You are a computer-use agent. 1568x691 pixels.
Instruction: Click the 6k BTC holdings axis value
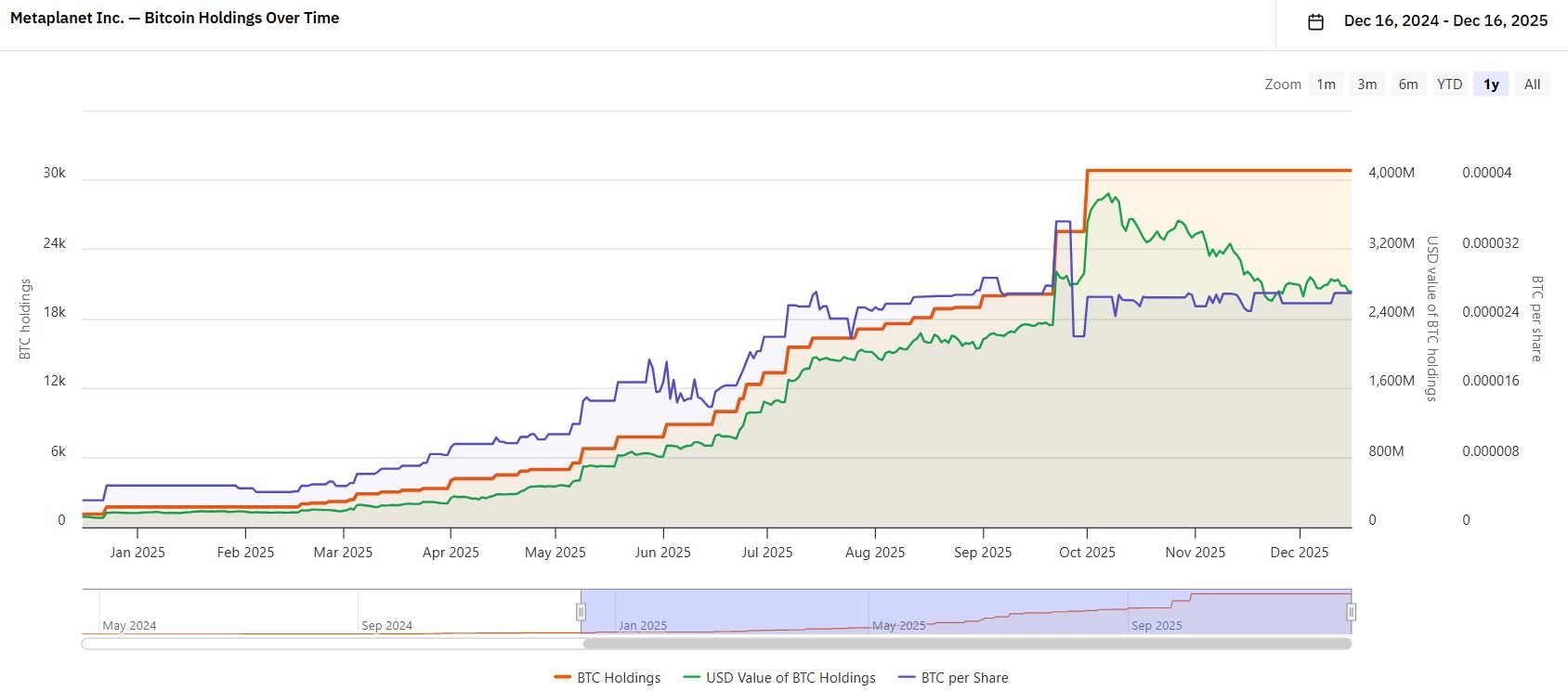coord(59,451)
